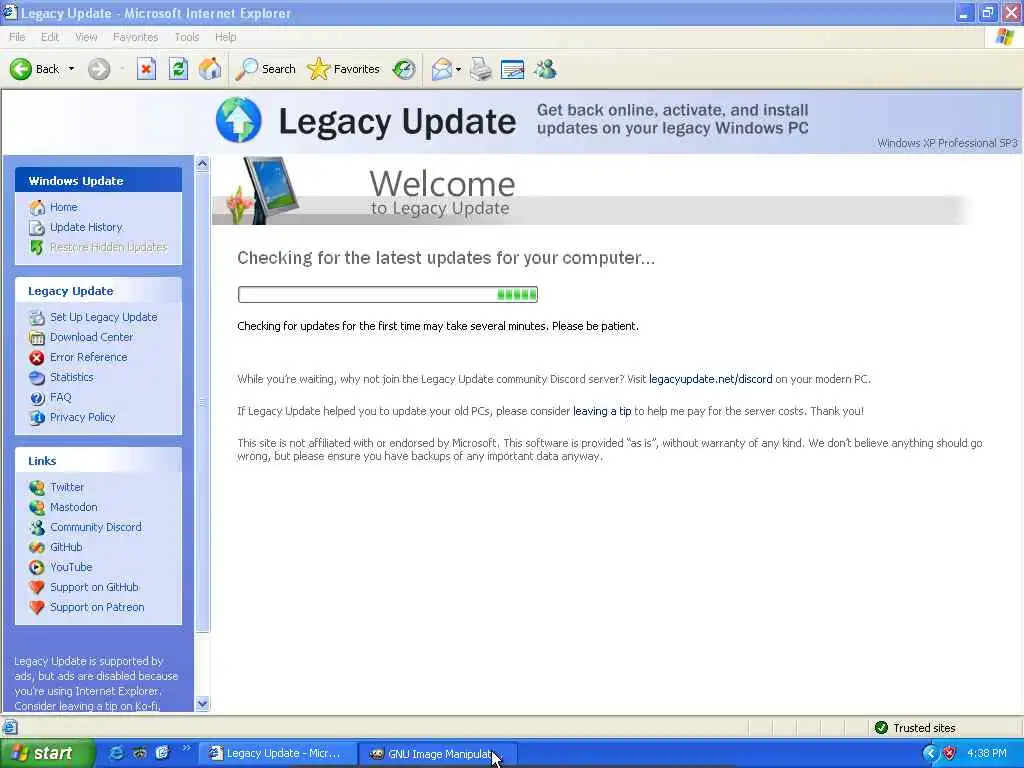Go to Home in Windows Update sidebar
The image size is (1024, 768).
point(63,207)
